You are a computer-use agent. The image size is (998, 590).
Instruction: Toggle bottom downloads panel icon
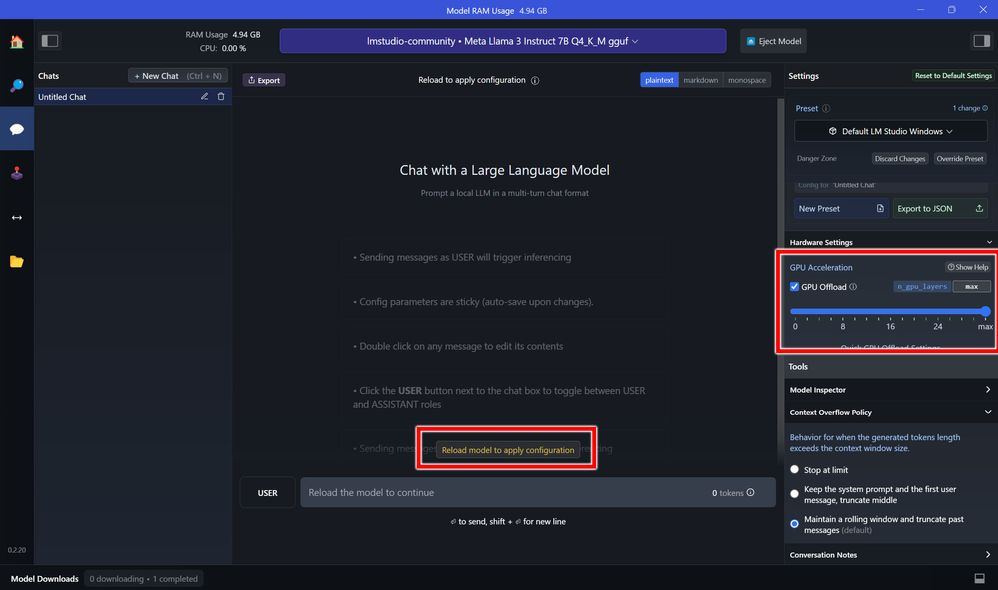[980, 578]
